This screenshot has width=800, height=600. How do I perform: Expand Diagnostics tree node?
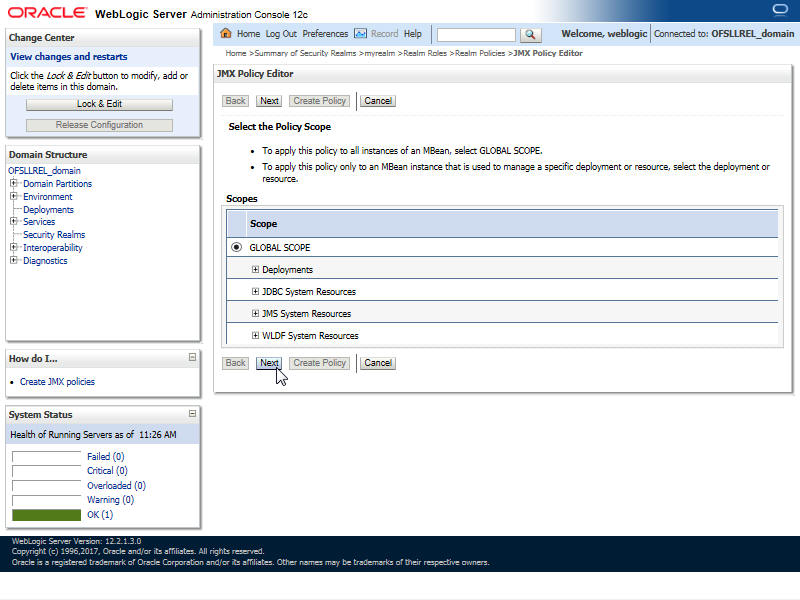(x=14, y=260)
